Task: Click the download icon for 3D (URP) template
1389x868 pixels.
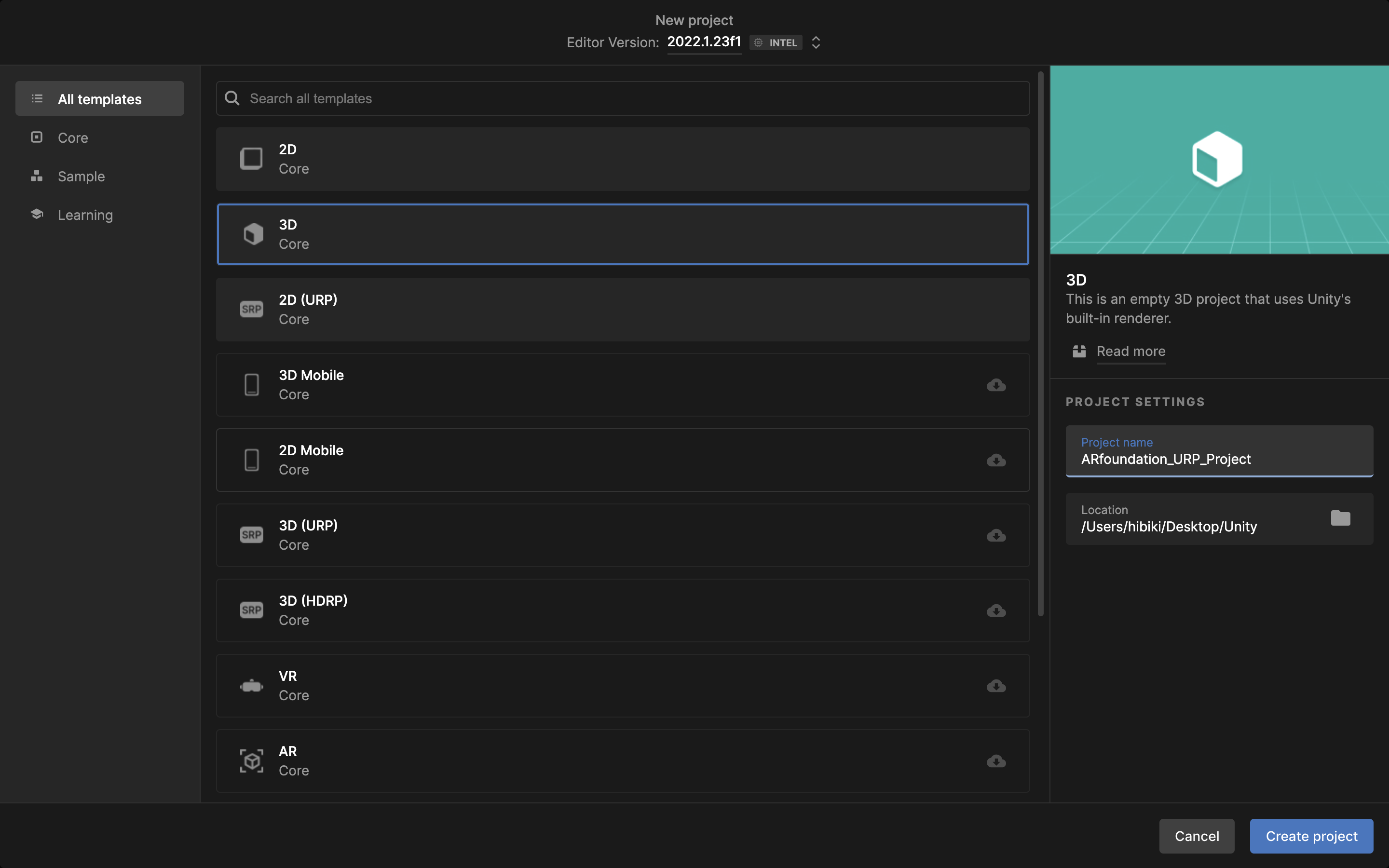Action: click(996, 535)
